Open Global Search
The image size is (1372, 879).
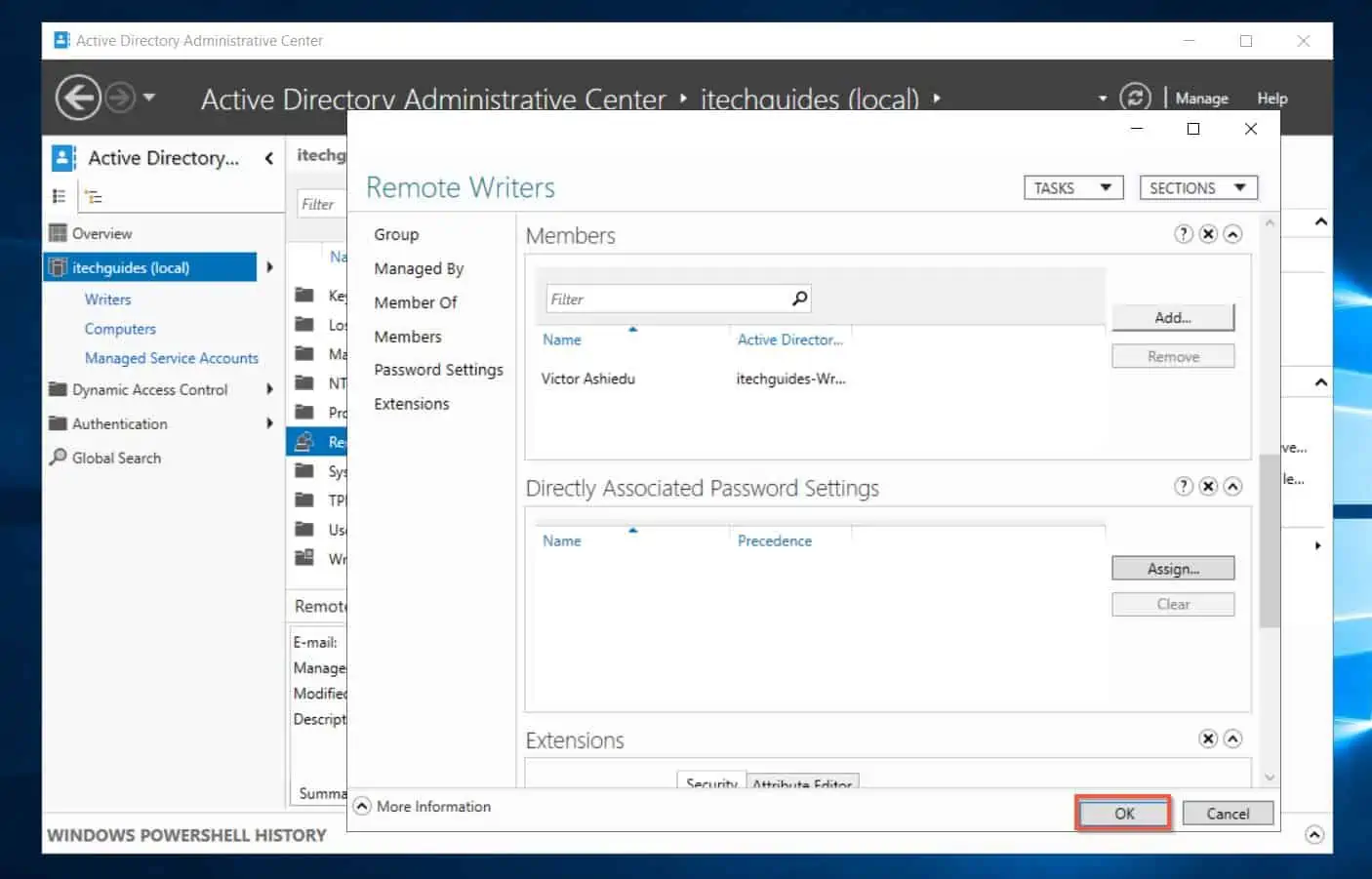(x=116, y=458)
